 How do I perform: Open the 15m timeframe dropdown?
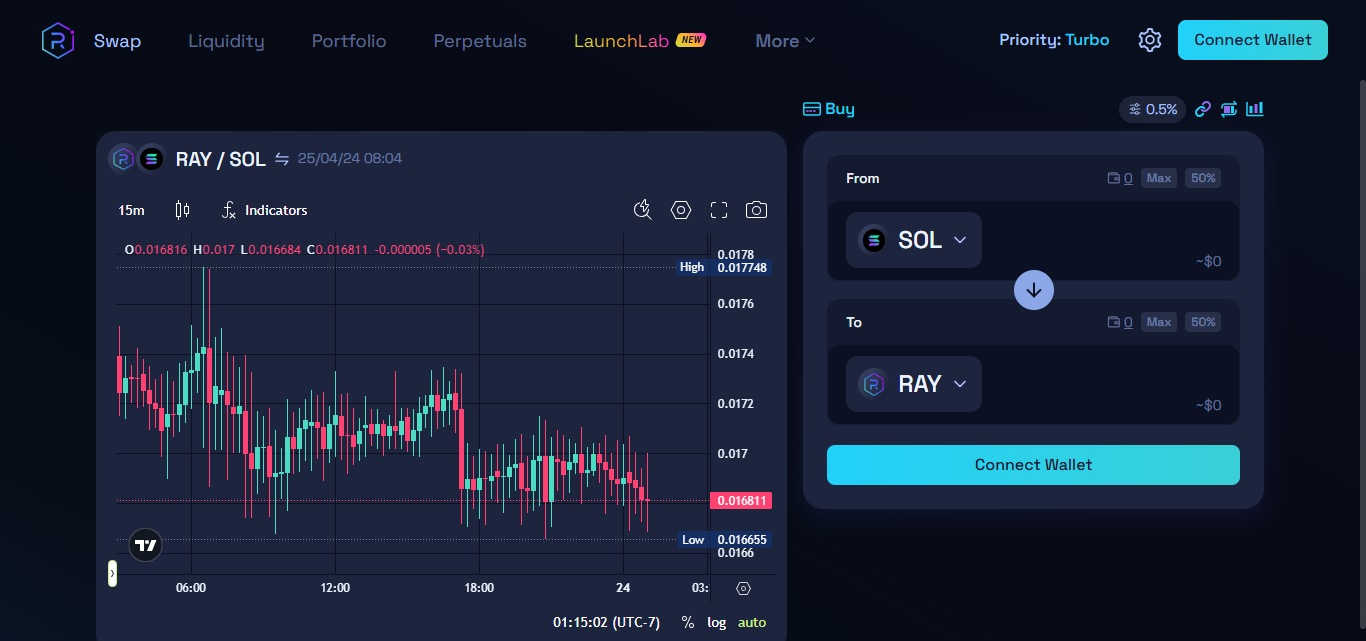coord(131,210)
